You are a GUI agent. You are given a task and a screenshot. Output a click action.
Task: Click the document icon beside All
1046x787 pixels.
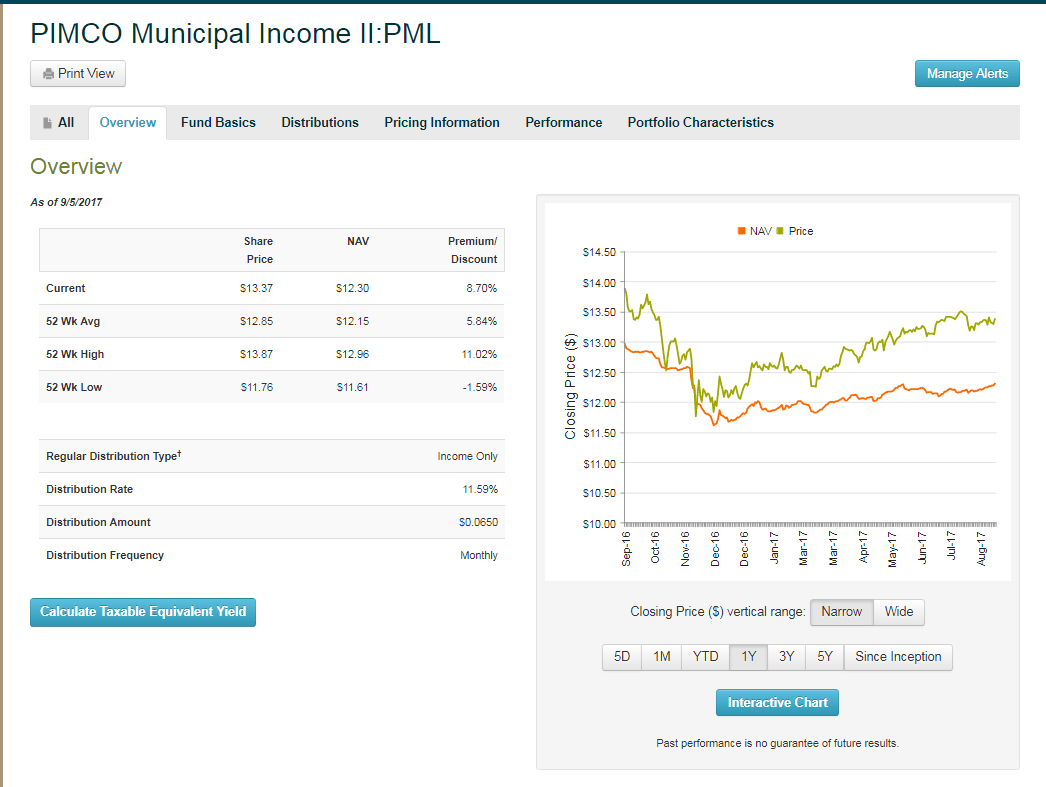click(x=47, y=123)
